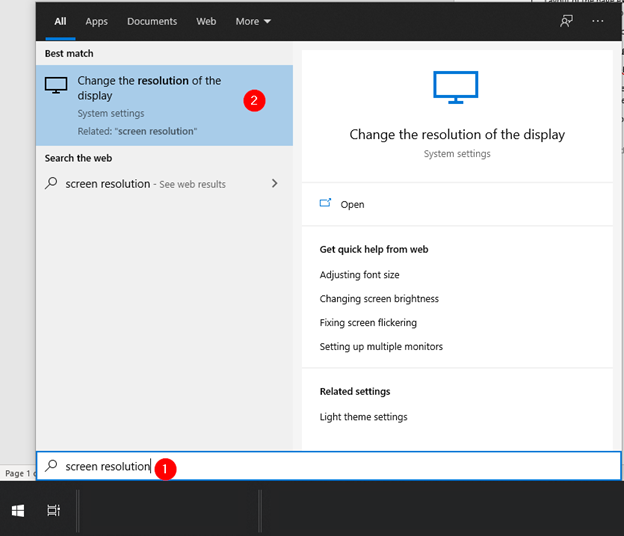Click the large monitor icon in preview pane

point(456,88)
